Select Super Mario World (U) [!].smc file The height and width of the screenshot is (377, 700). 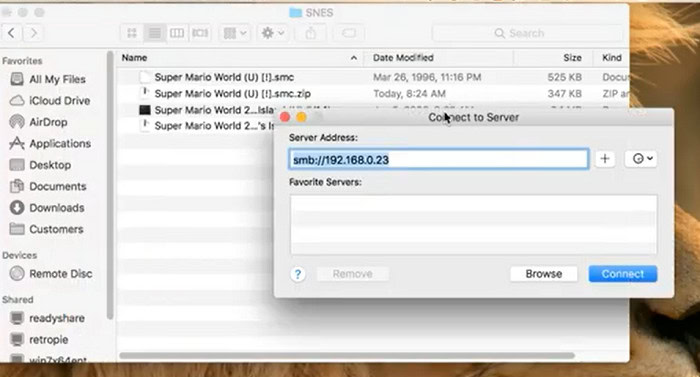click(x=224, y=77)
